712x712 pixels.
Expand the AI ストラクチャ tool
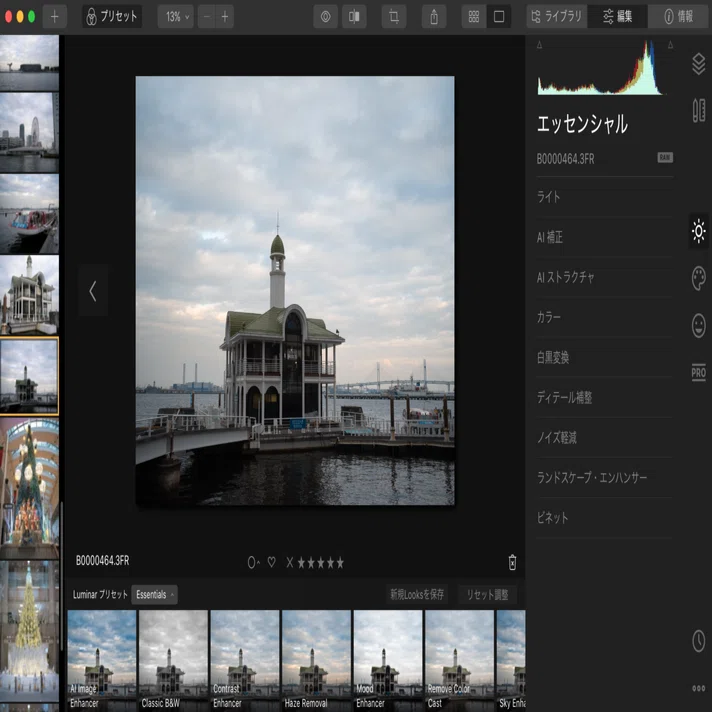click(x=604, y=277)
